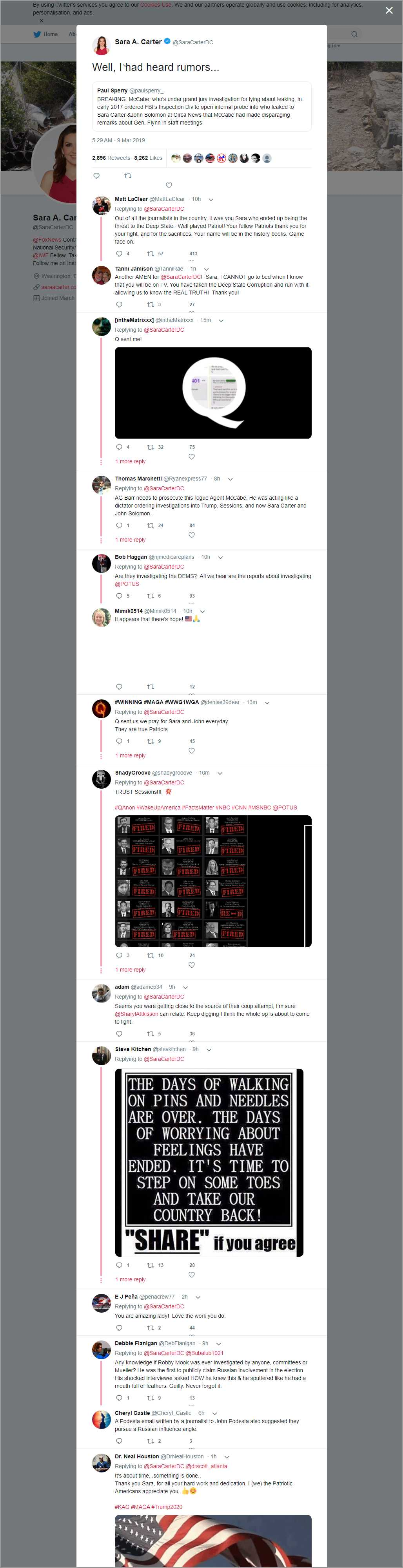
Task: Open the dropdown chevron on Matt LaClear's reply
Action: (x=211, y=199)
